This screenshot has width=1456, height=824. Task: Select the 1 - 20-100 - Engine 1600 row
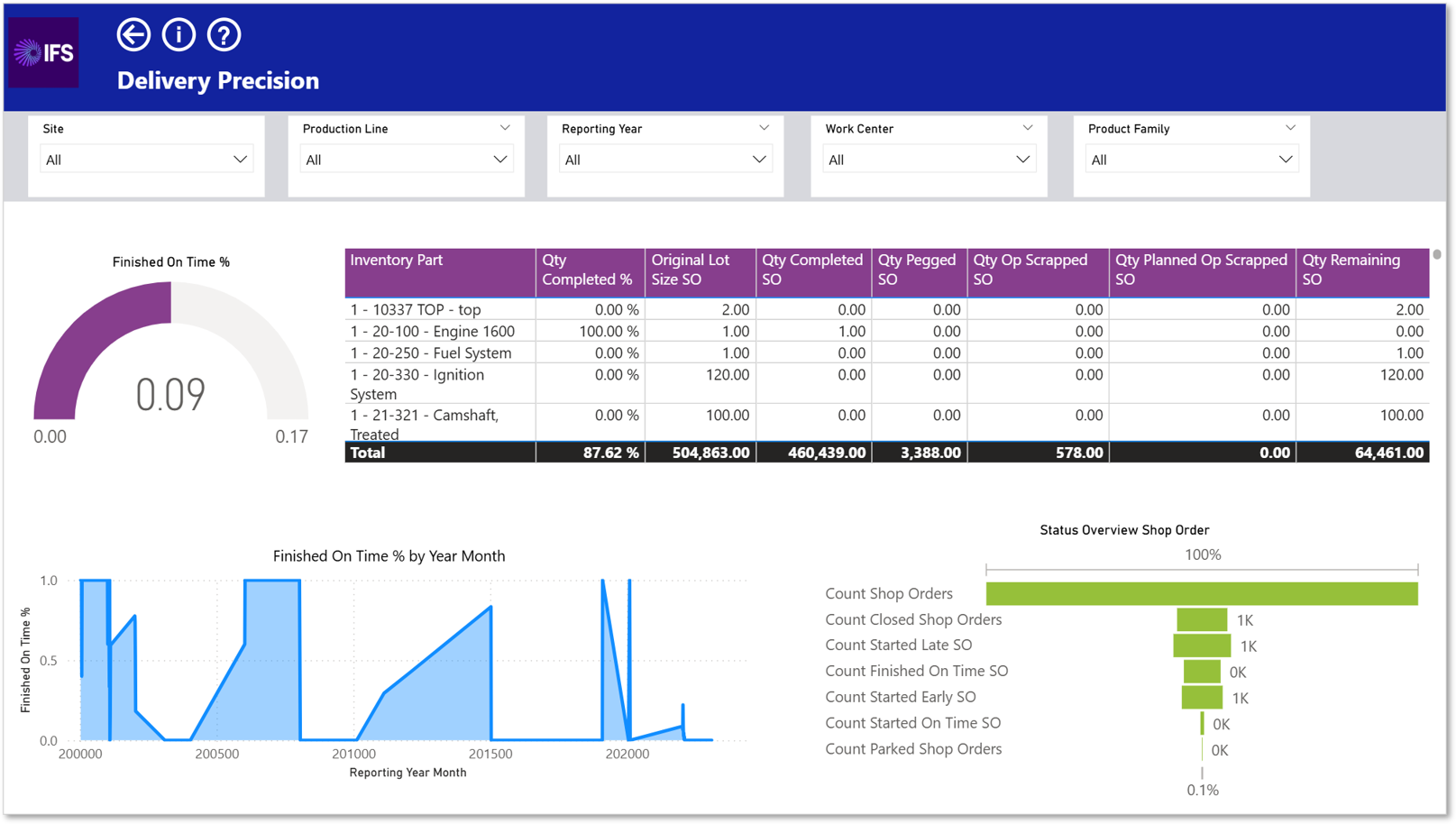pos(886,331)
